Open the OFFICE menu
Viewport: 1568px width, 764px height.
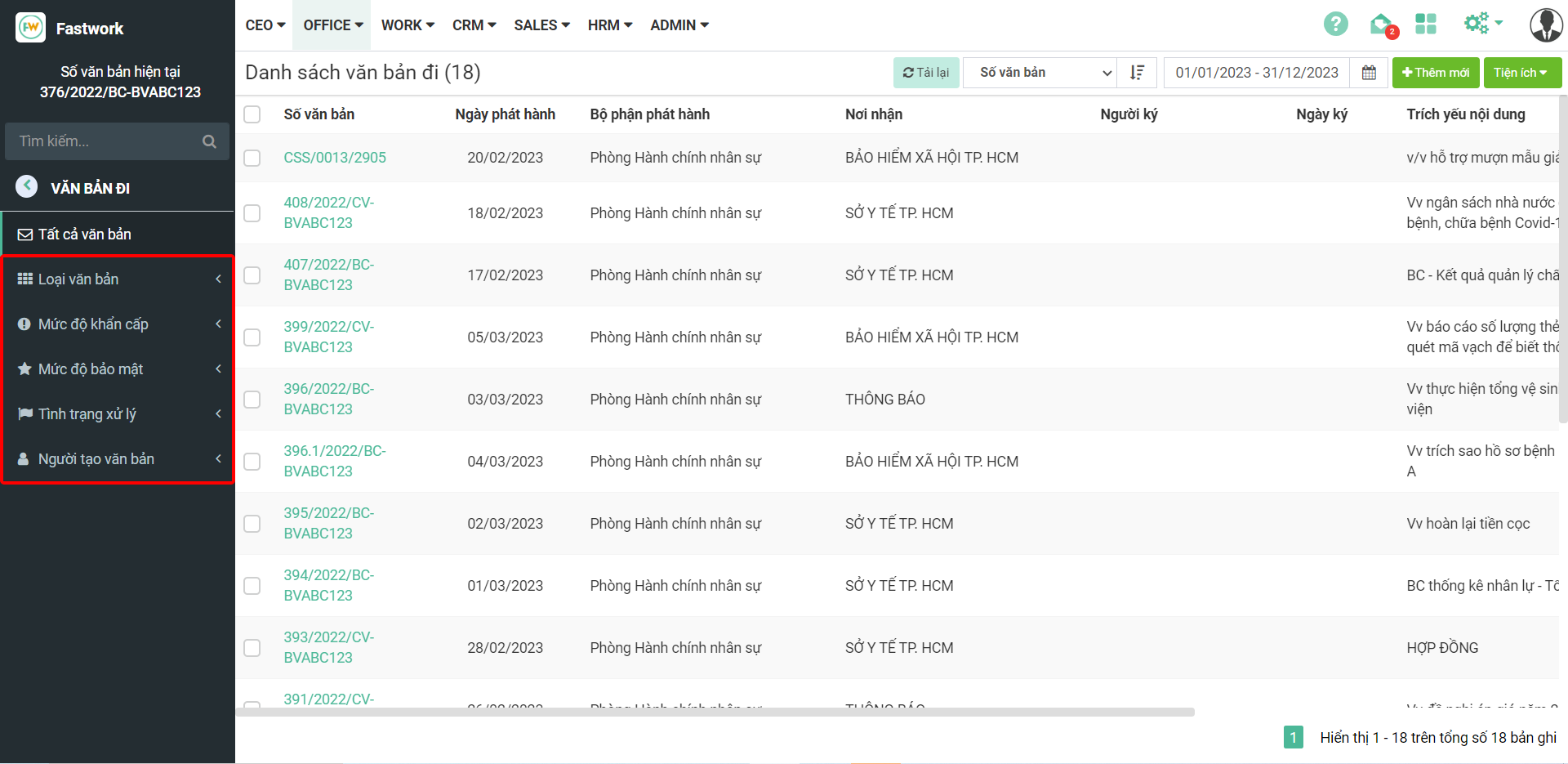coord(332,25)
